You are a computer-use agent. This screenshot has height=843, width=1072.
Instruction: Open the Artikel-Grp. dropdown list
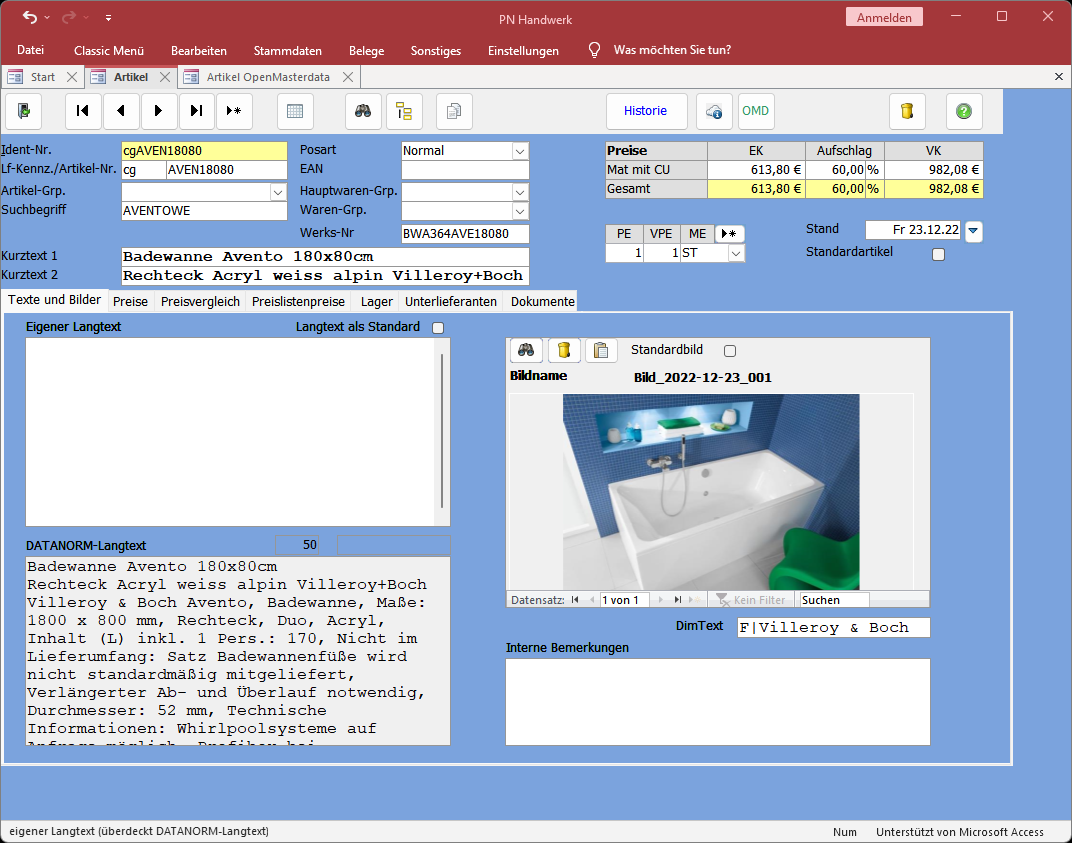point(278,191)
